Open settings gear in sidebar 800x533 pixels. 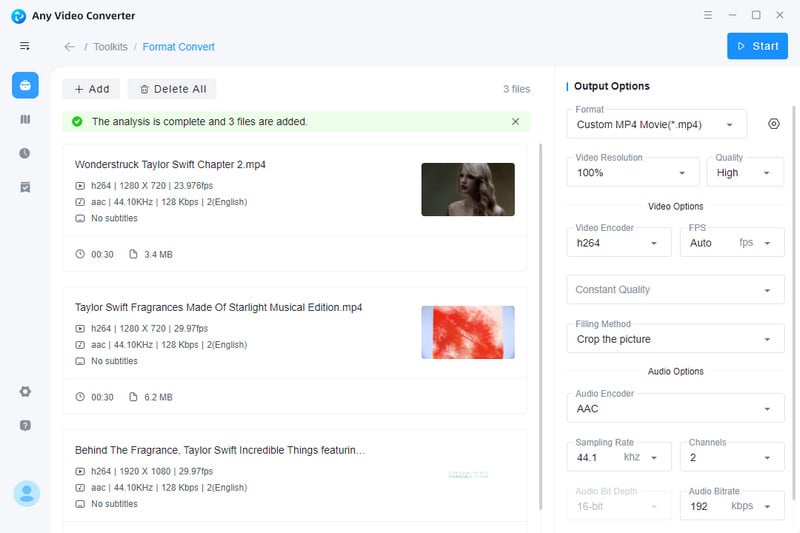(x=25, y=391)
